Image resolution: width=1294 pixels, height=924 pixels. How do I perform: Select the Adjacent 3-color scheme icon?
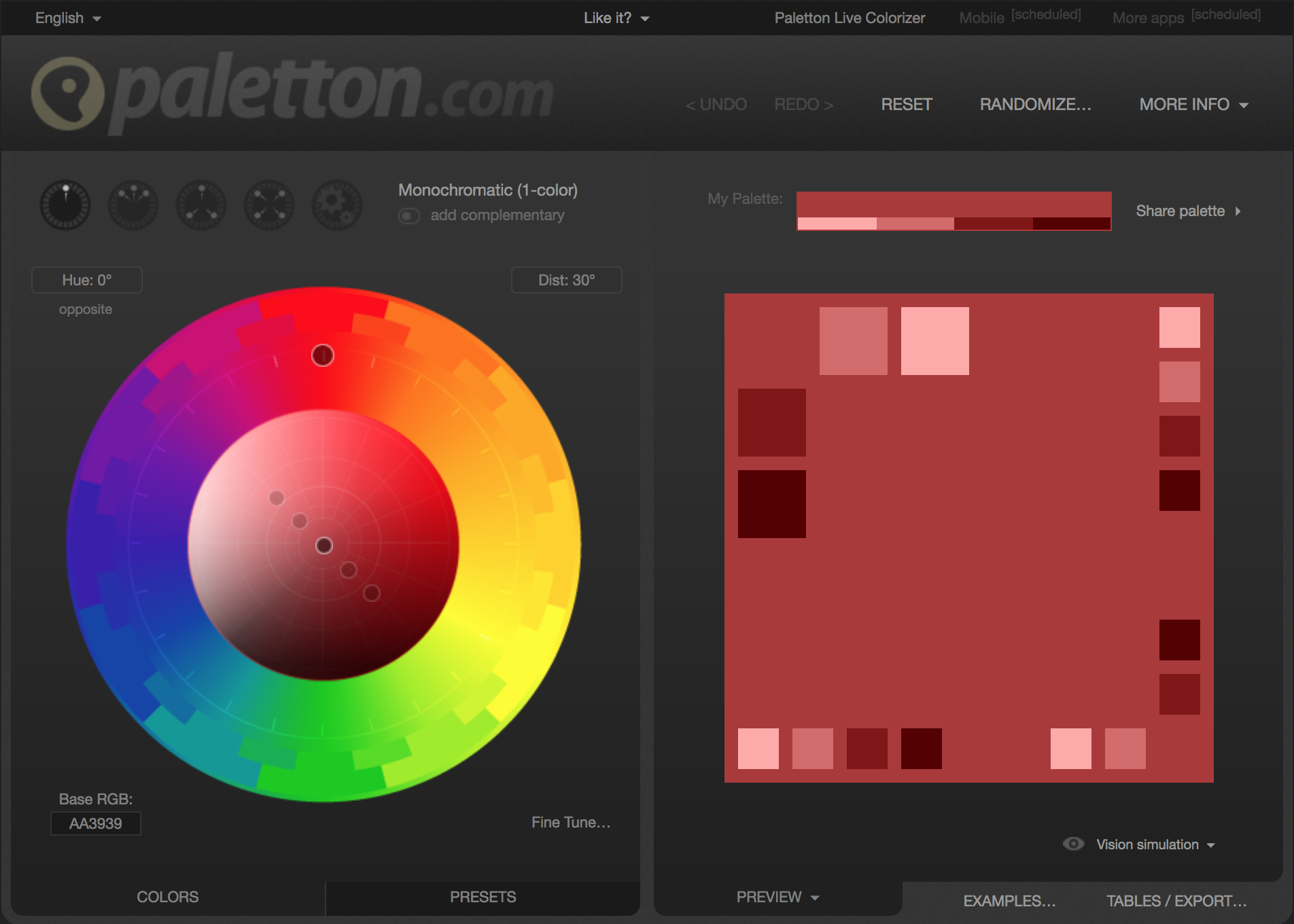pyautogui.click(x=133, y=205)
